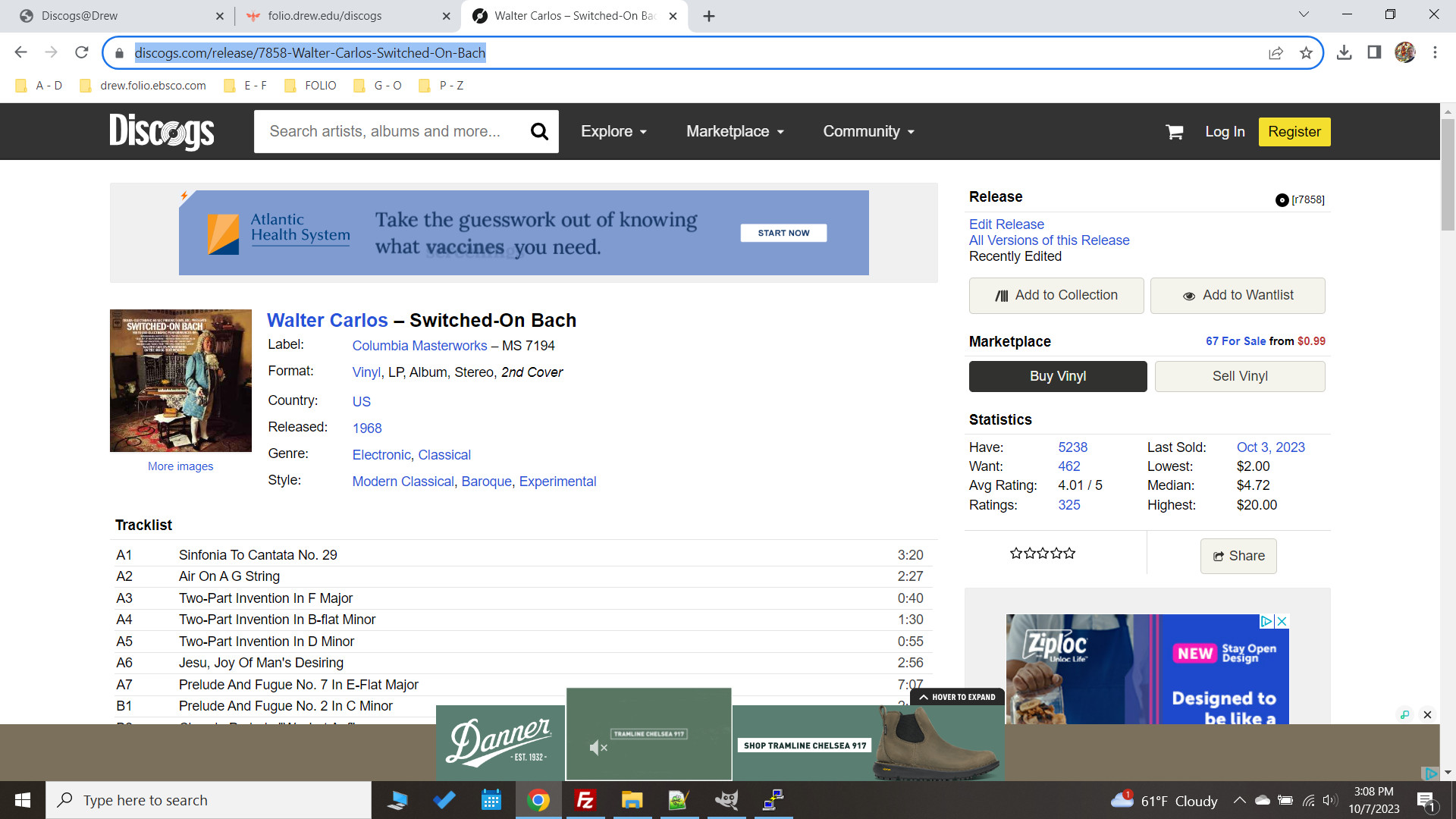Click the site lock icon
This screenshot has width=1456, height=819.
click(119, 53)
